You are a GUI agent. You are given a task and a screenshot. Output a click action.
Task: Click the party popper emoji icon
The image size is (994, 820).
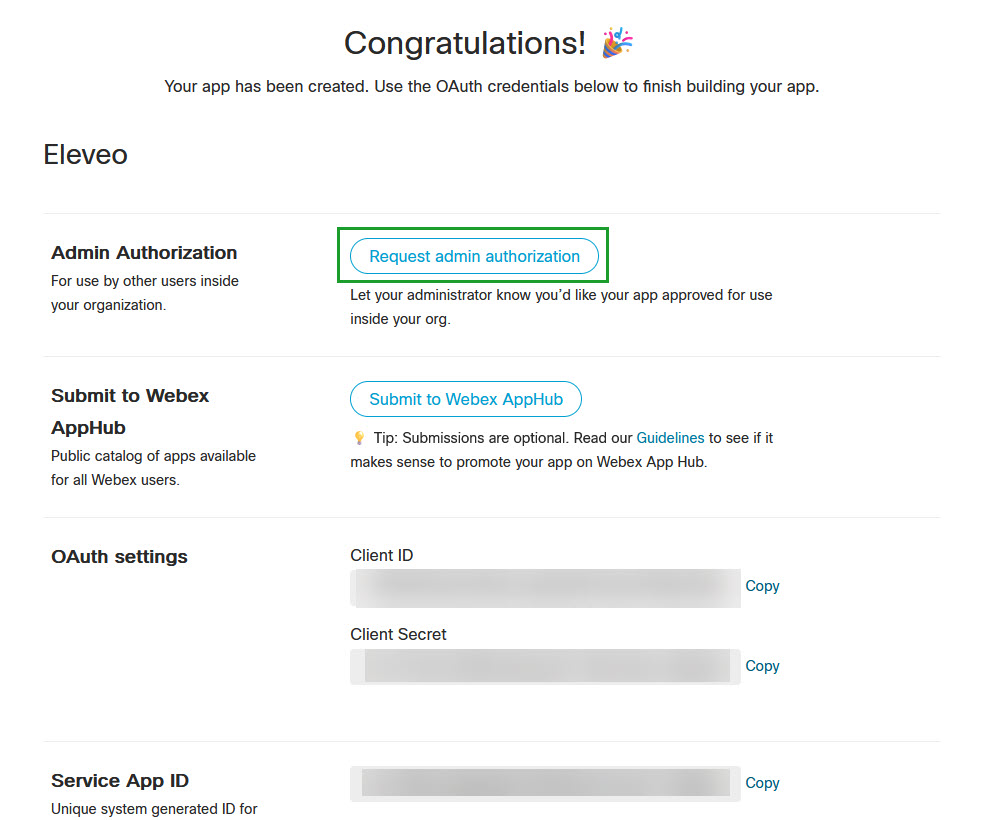[617, 43]
